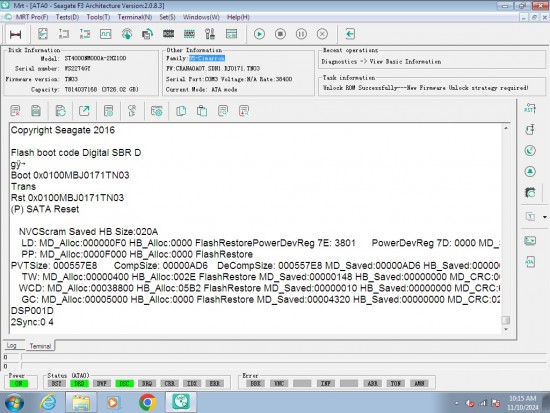The image size is (550, 413).
Task: Open the Set(S) menu
Action: click(167, 17)
